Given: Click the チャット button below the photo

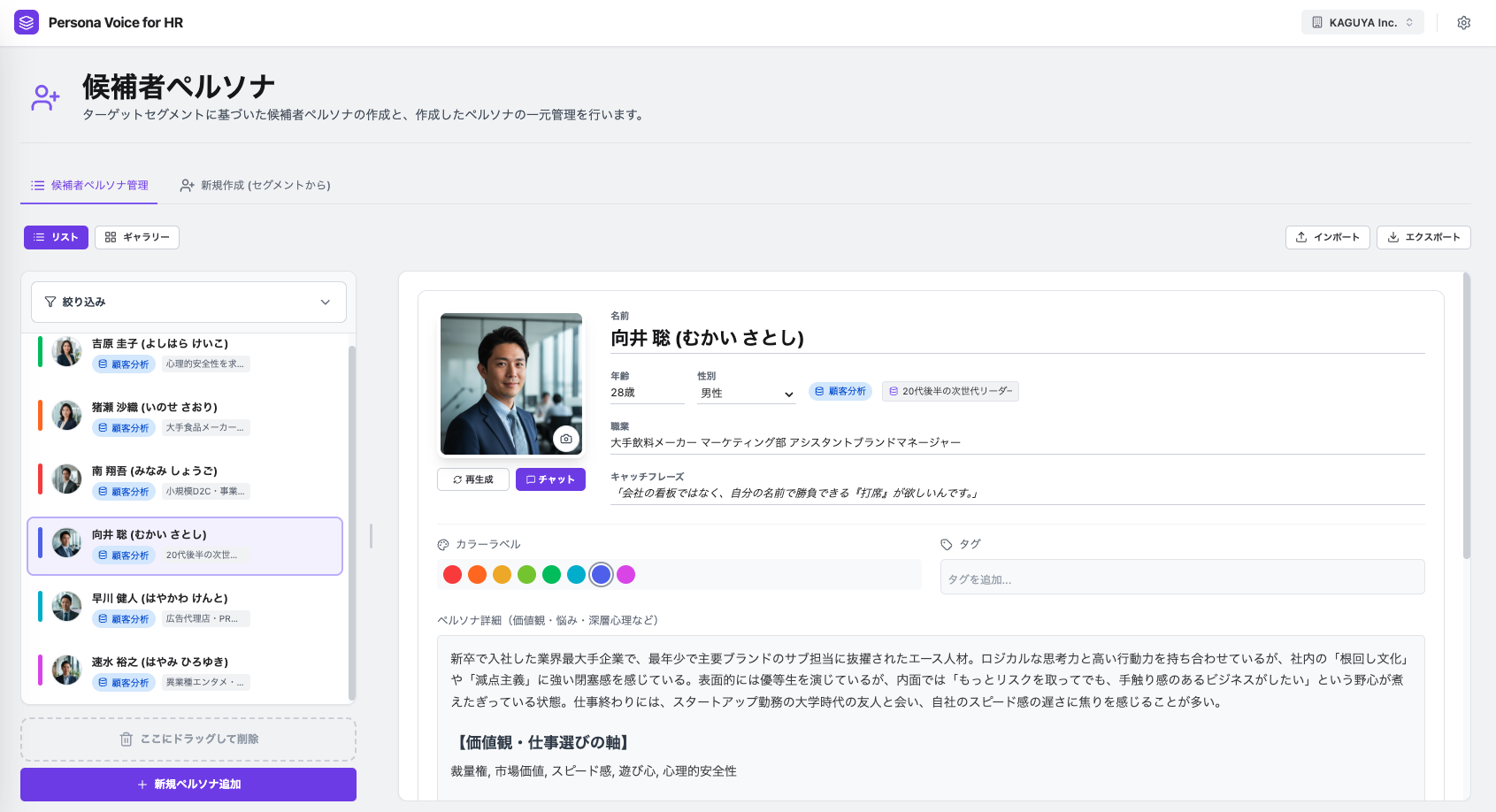Looking at the screenshot, I should pos(550,479).
